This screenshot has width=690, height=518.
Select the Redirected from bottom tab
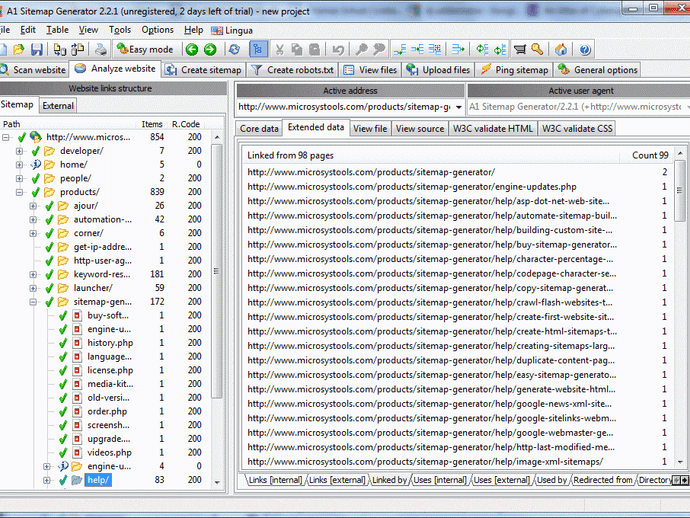click(602, 480)
